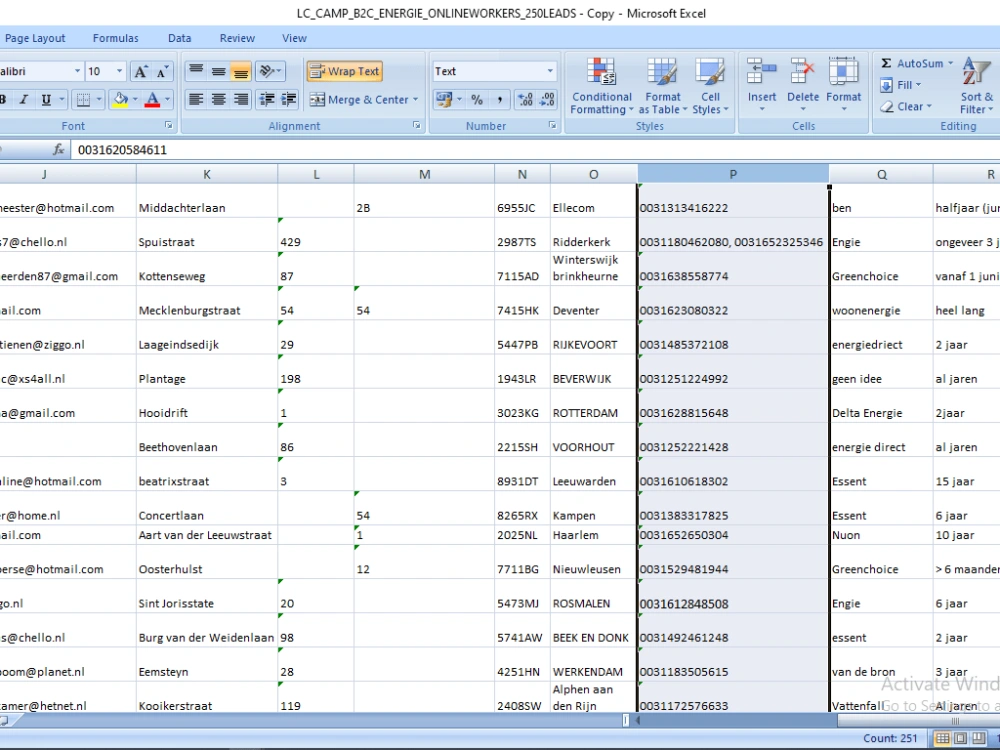Open the number format Text dropdown

click(550, 71)
